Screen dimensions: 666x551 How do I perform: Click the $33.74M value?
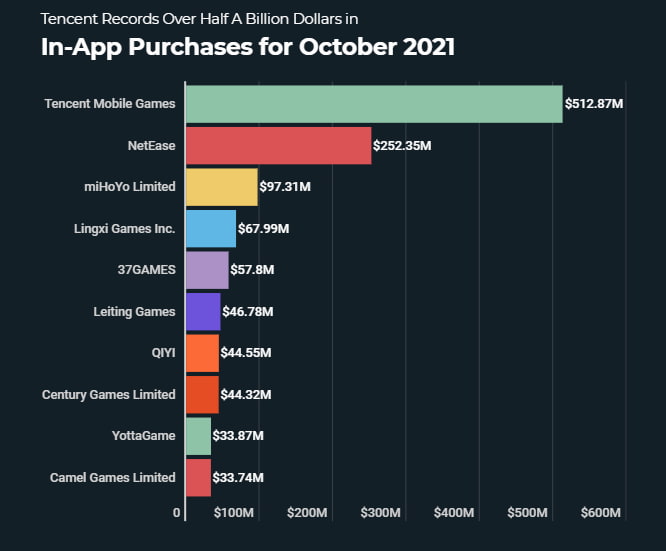pos(238,478)
